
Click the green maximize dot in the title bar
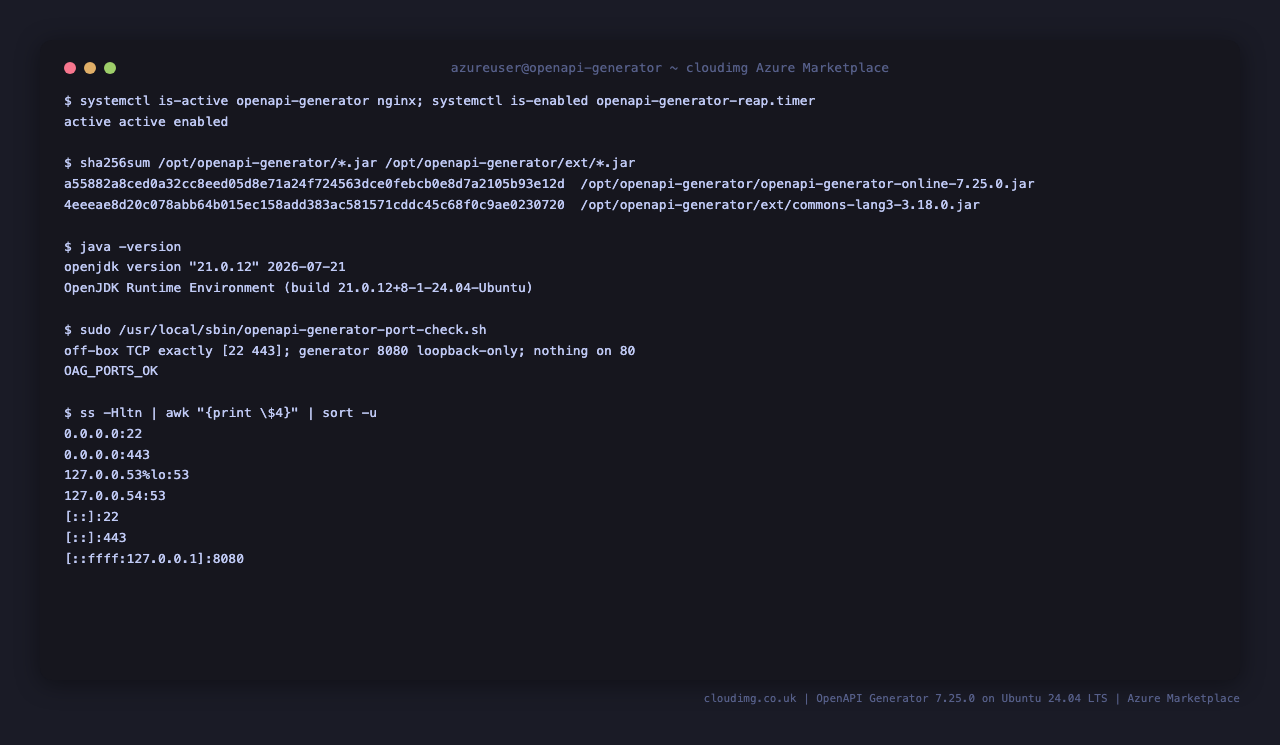(x=110, y=68)
